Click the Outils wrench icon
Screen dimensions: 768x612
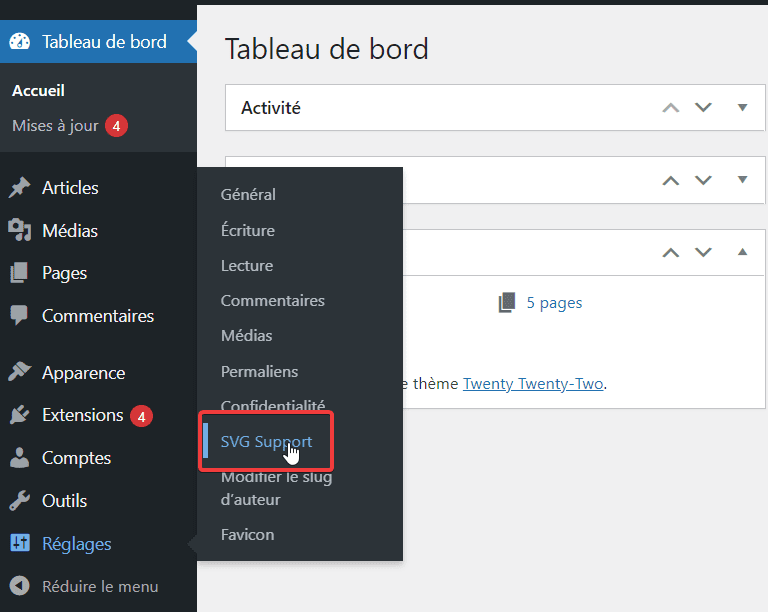click(x=20, y=500)
